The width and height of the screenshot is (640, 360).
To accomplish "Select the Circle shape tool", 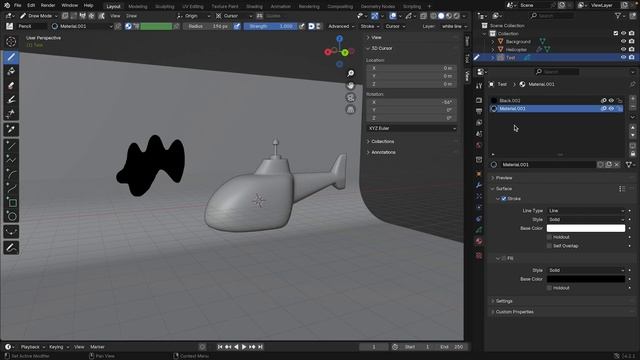I will point(11,216).
